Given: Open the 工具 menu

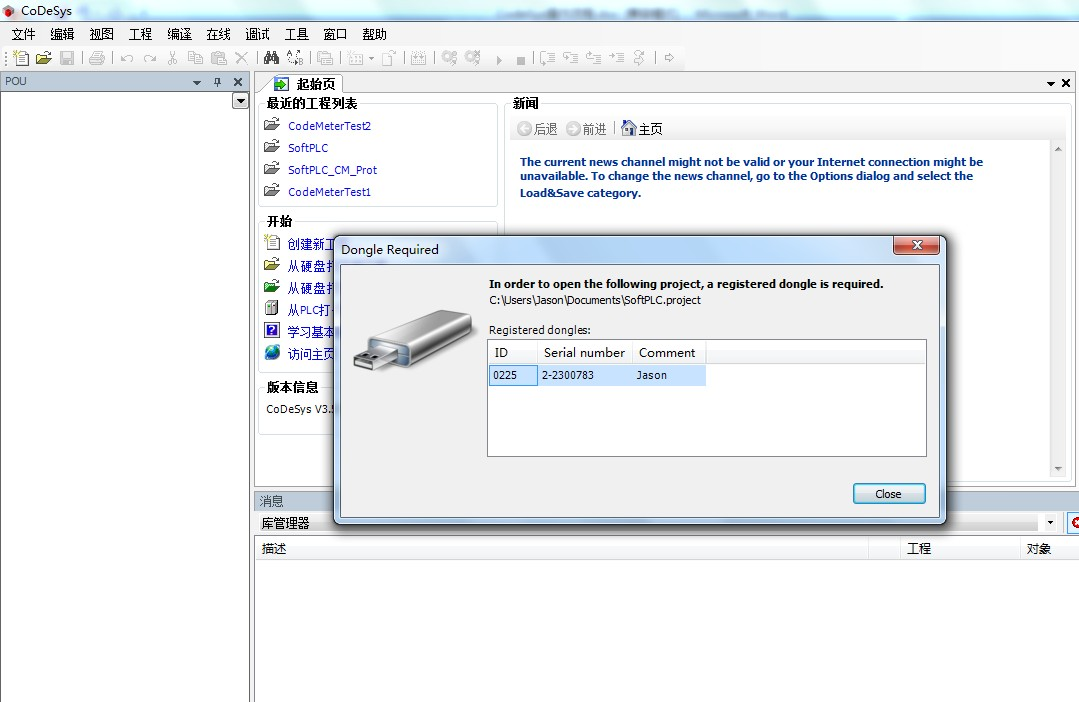Looking at the screenshot, I should [297, 34].
